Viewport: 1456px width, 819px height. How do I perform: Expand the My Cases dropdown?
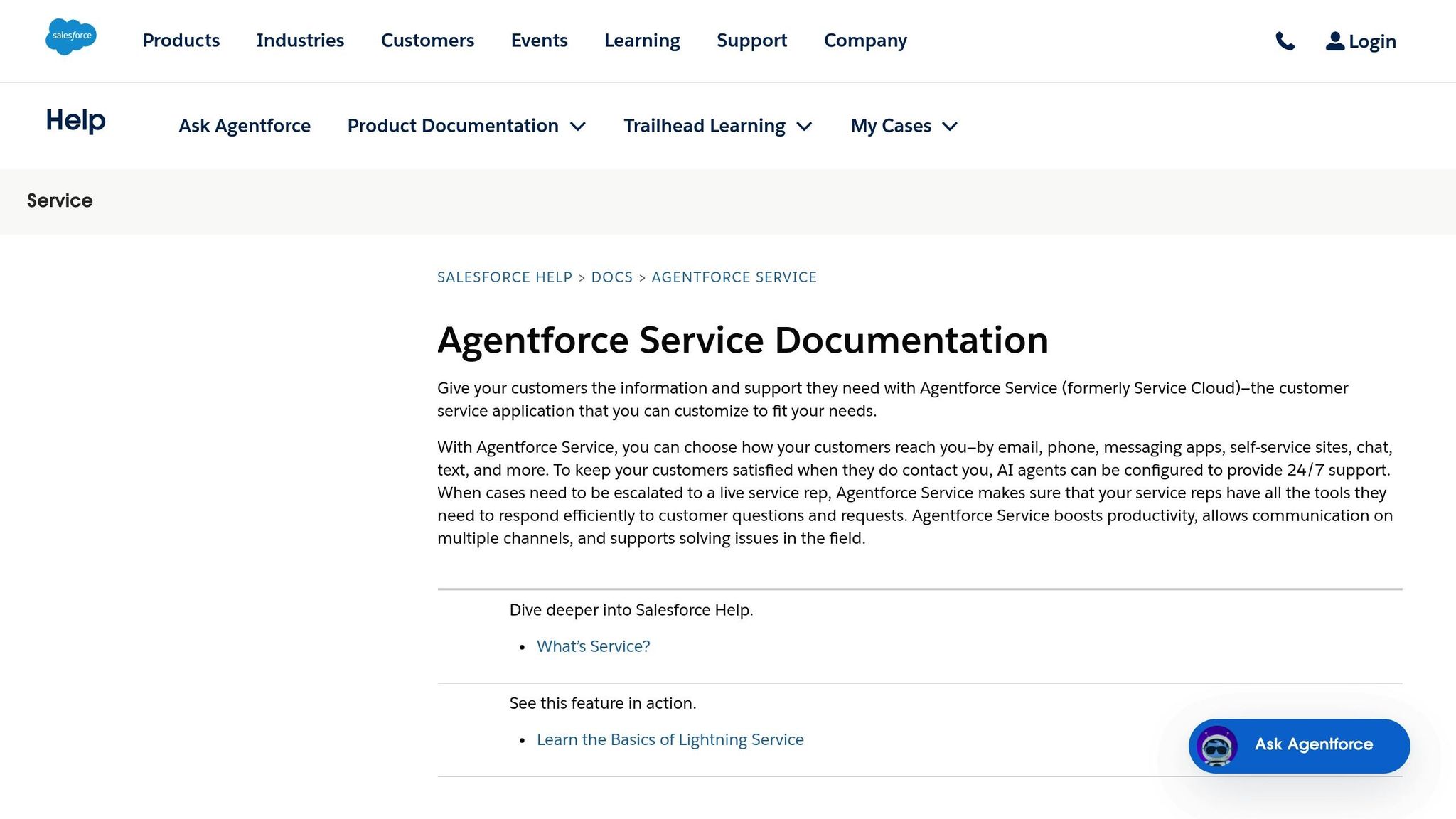903,125
